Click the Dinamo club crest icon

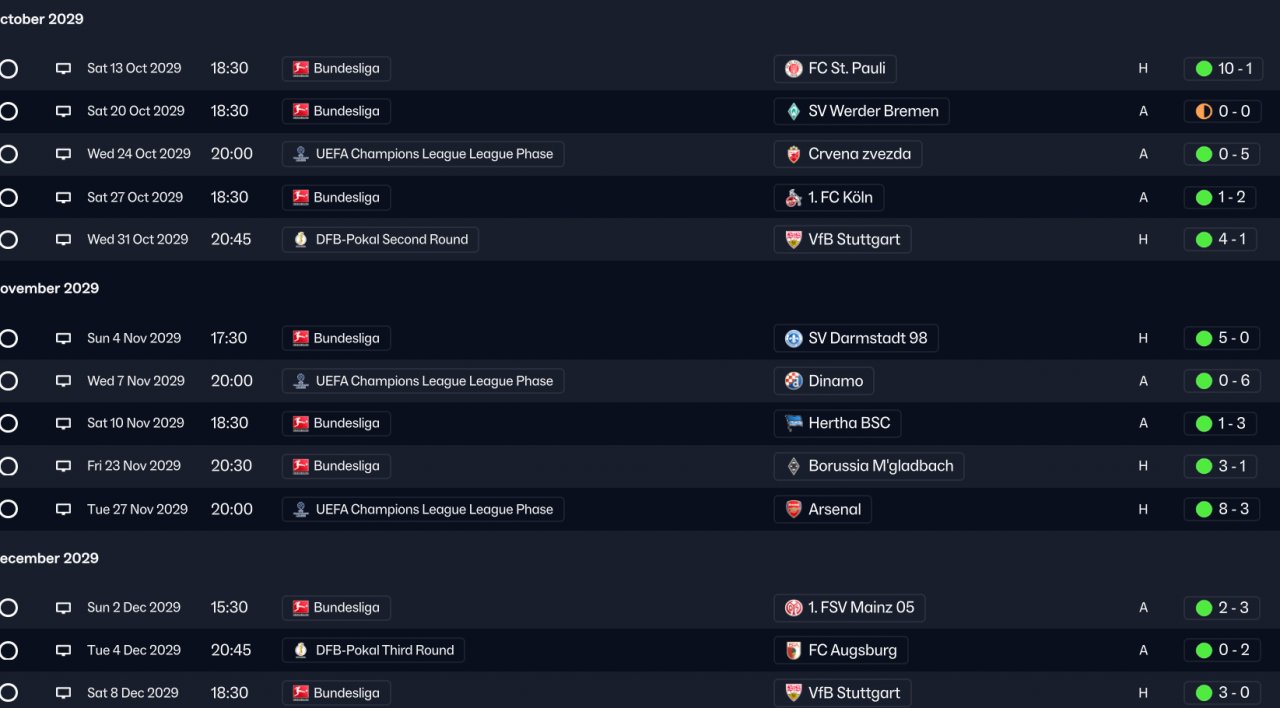coord(793,381)
